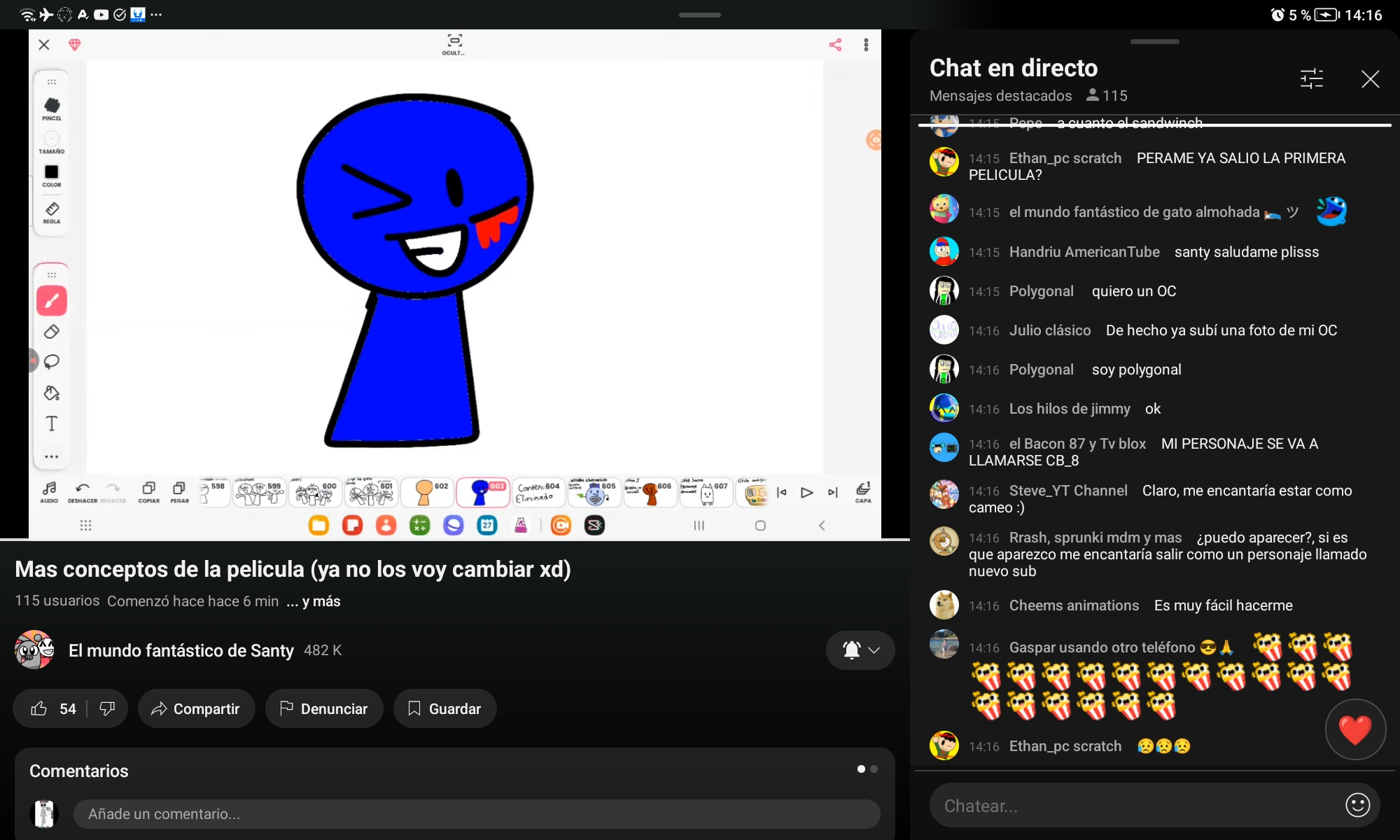This screenshot has width=1400, height=840.
Task: Open Mensajes destacados chat mode selector
Action: point(1000,96)
